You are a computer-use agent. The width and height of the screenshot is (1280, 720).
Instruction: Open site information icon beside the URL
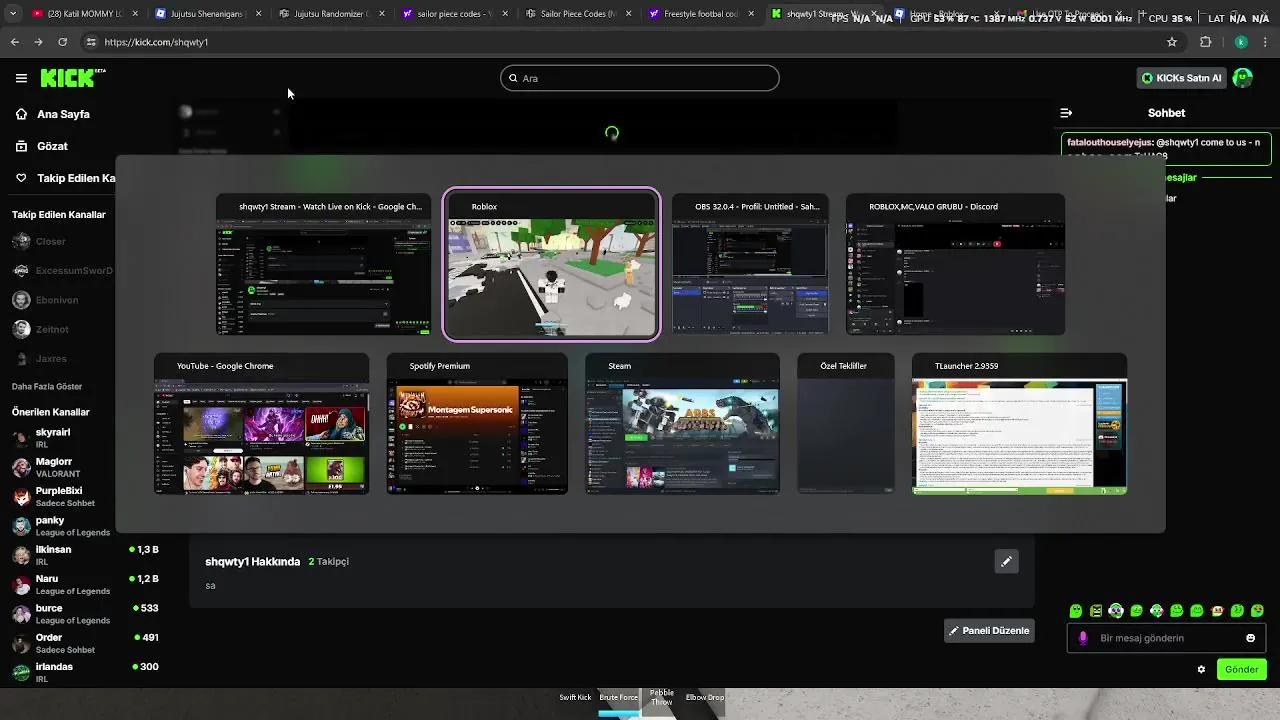(91, 42)
